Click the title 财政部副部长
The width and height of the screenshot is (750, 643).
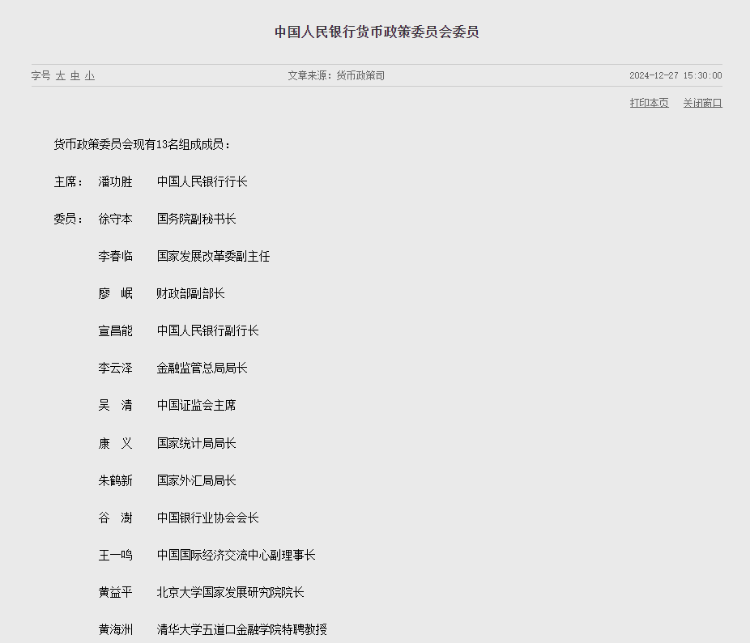coord(190,293)
